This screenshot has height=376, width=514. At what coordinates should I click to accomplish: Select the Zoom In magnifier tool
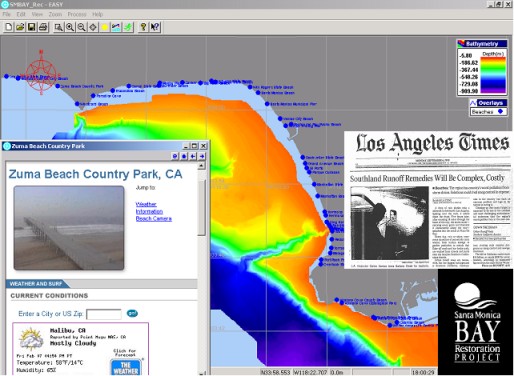point(70,27)
